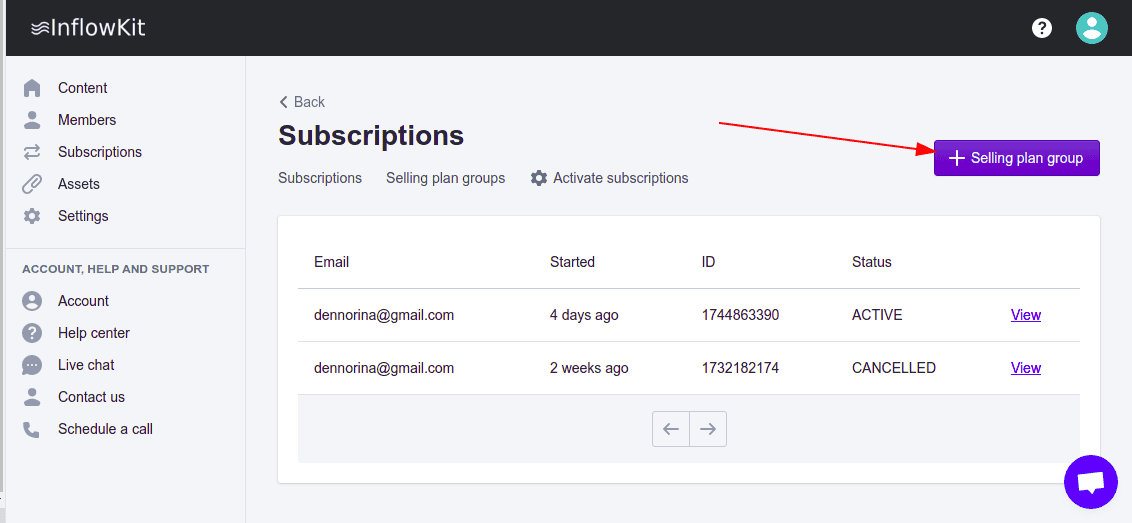The image size is (1132, 523).
Task: Go back using the Back link
Action: pyautogui.click(x=302, y=102)
